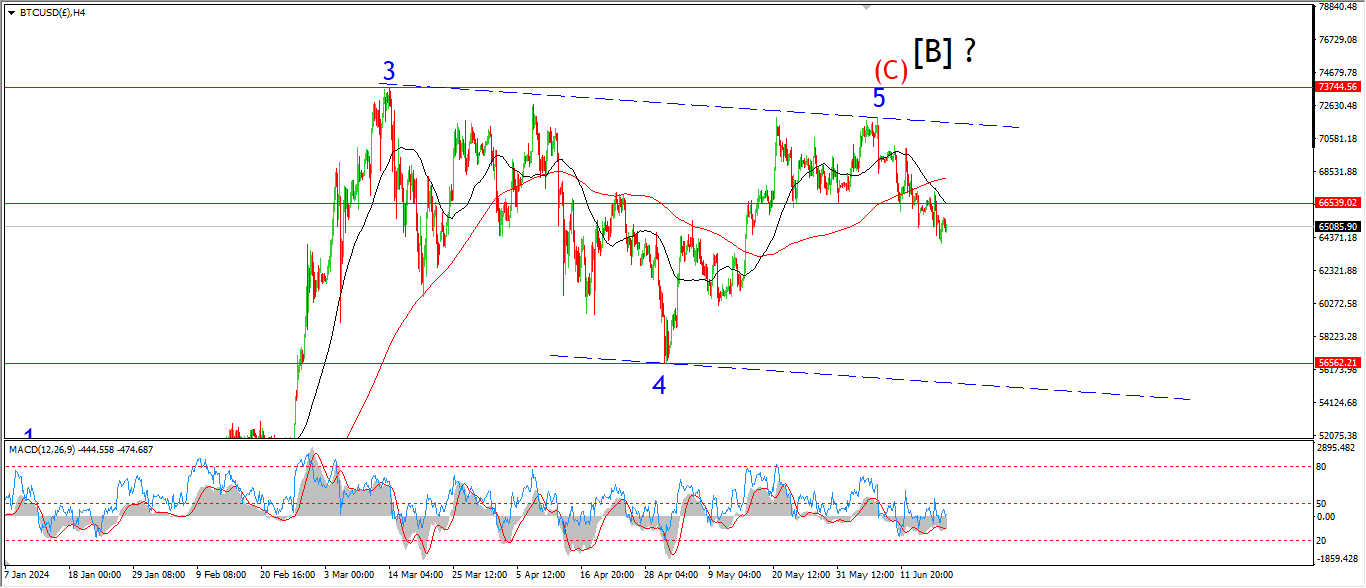Open the dropdown arrow beside BTCUSD title

point(8,13)
